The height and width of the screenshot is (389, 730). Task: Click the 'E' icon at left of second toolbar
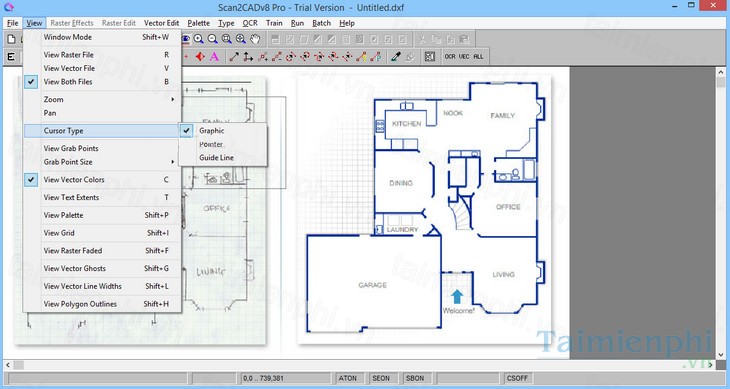tap(11, 57)
